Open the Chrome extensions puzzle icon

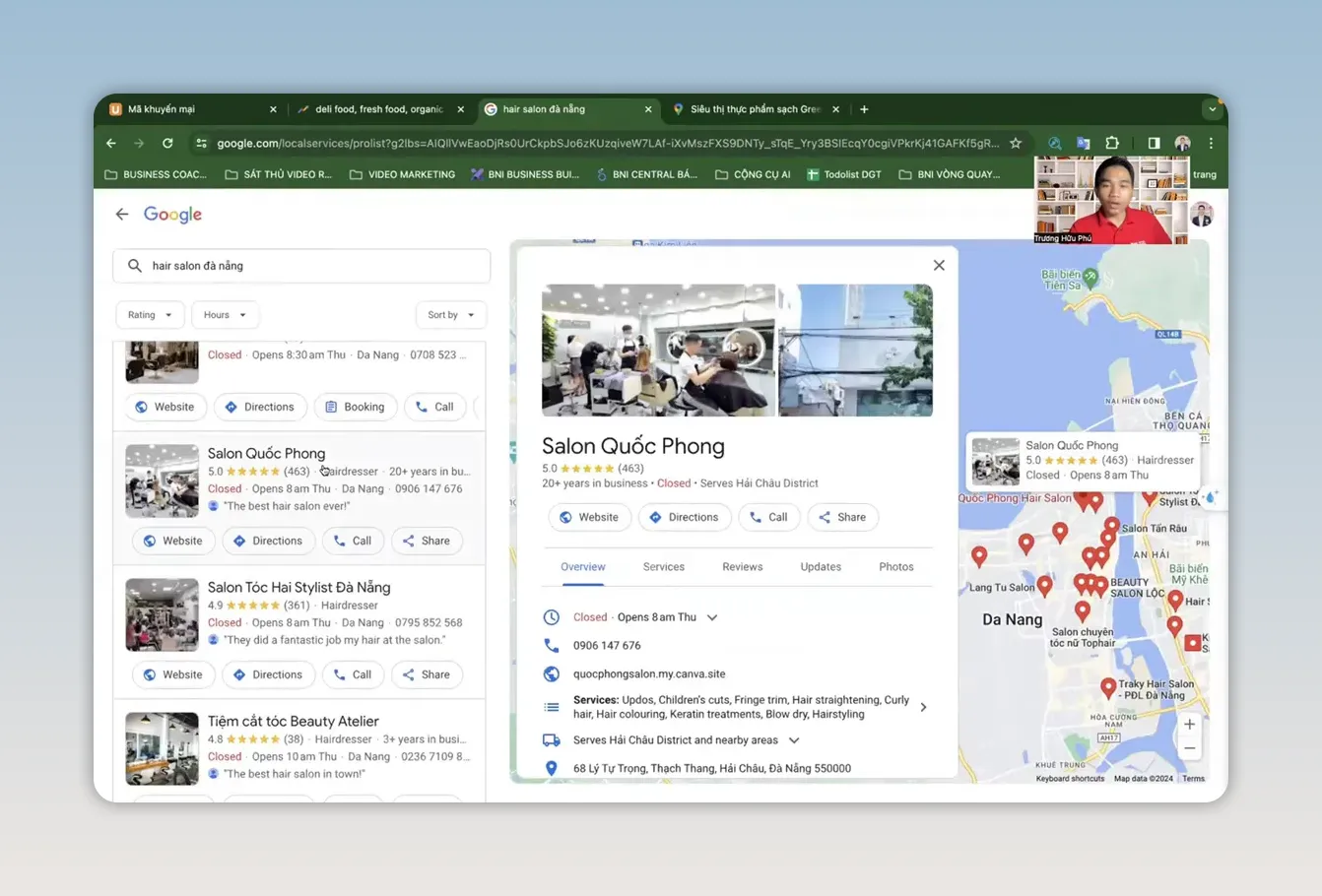[x=1112, y=143]
